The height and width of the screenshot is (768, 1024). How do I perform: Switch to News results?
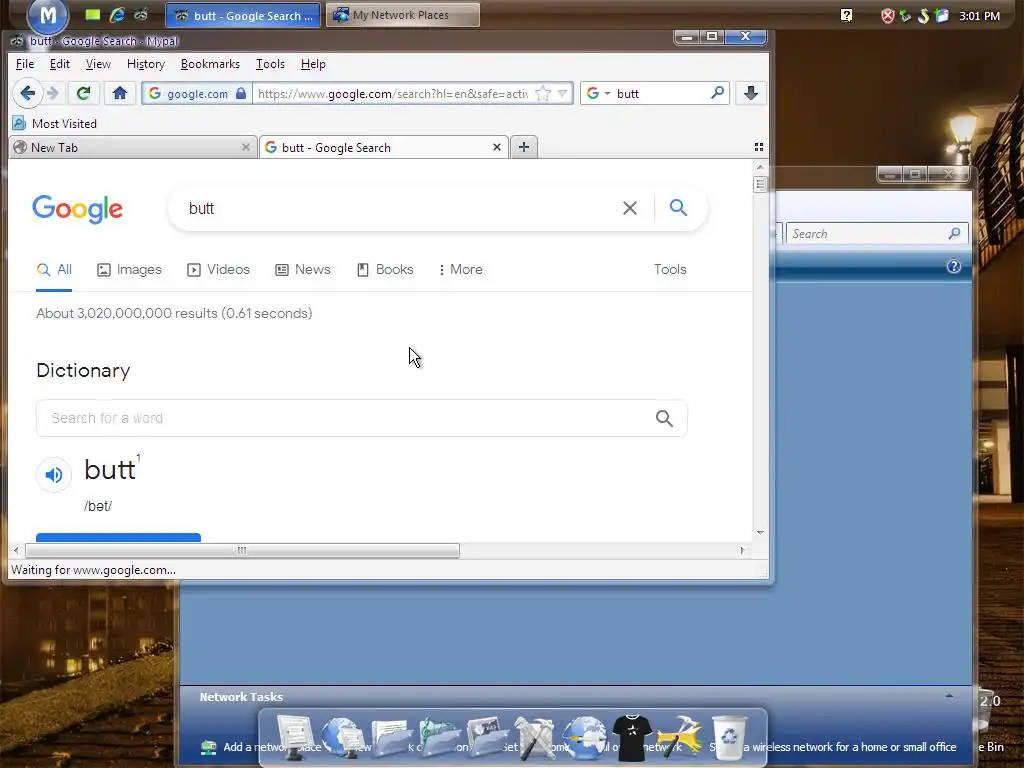[303, 270]
